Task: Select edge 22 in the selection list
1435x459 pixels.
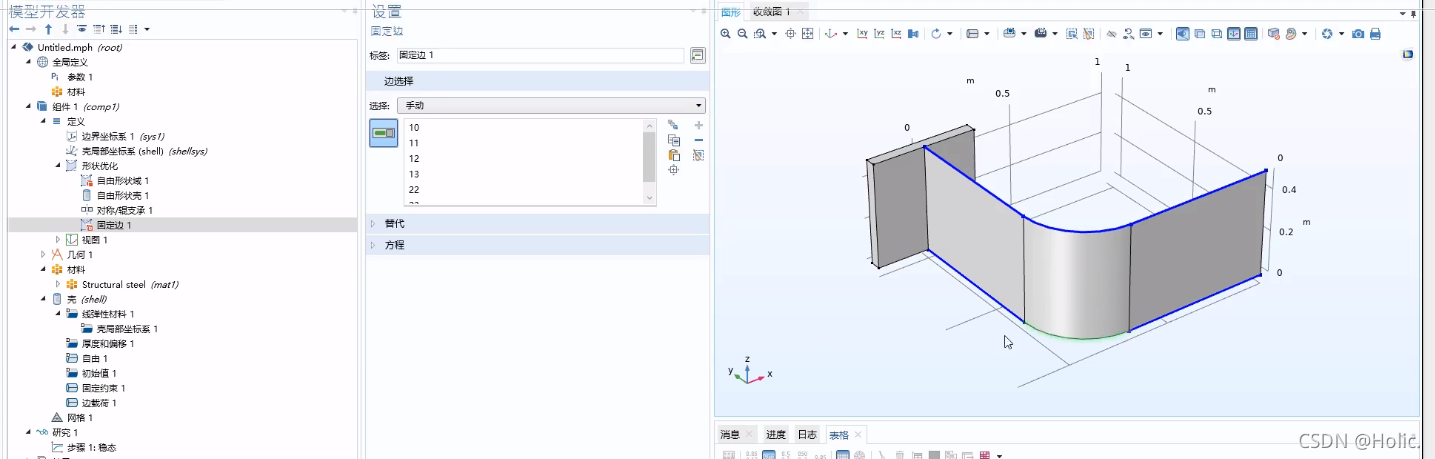Action: coord(414,189)
